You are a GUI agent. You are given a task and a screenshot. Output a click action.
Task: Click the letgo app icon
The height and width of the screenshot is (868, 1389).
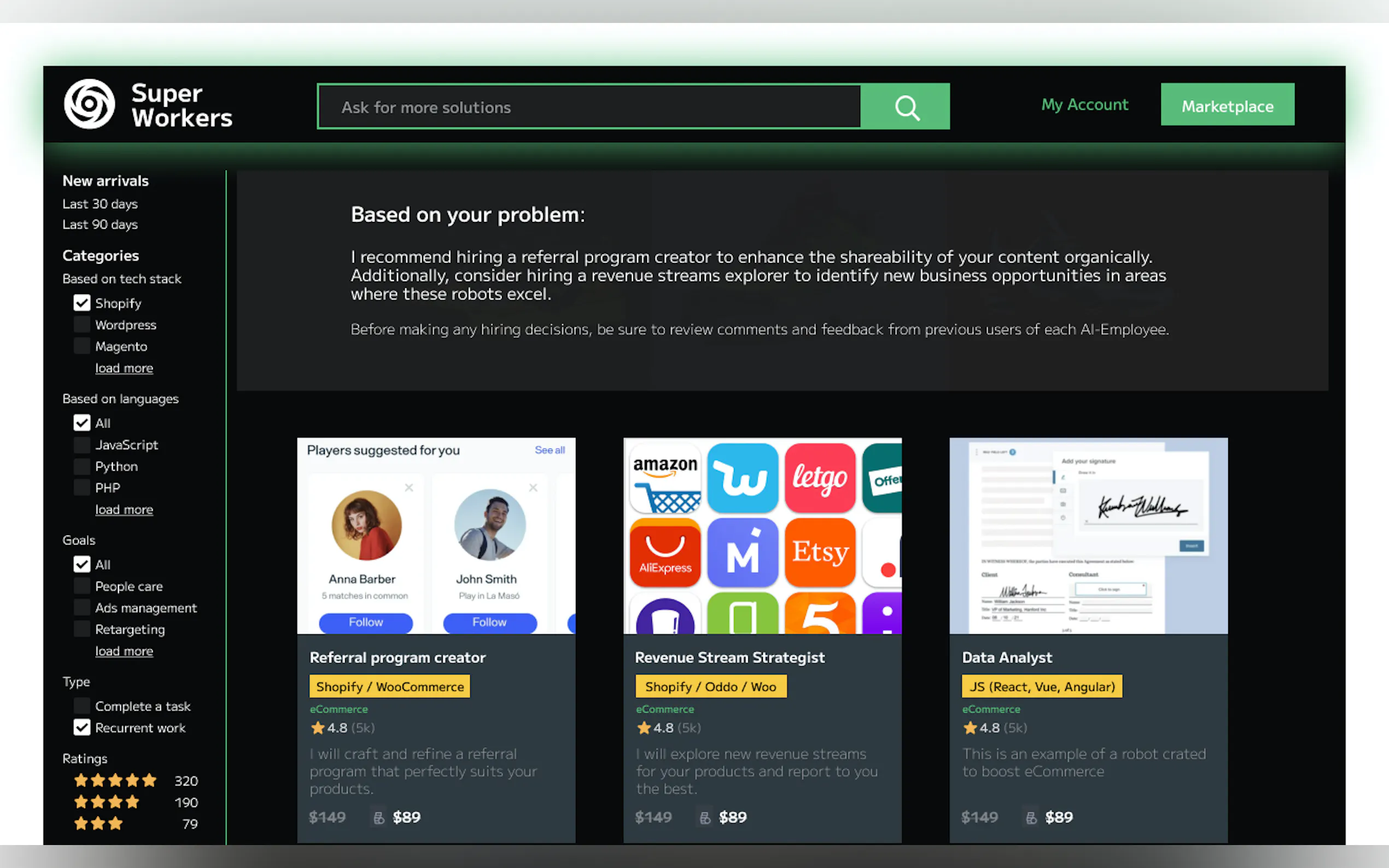[819, 478]
